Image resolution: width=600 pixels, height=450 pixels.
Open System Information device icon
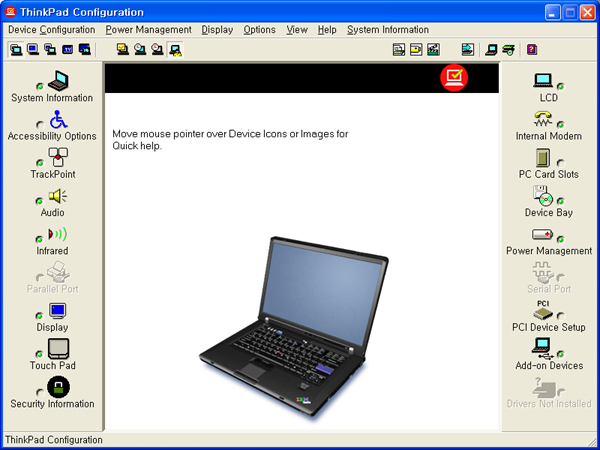[58, 81]
